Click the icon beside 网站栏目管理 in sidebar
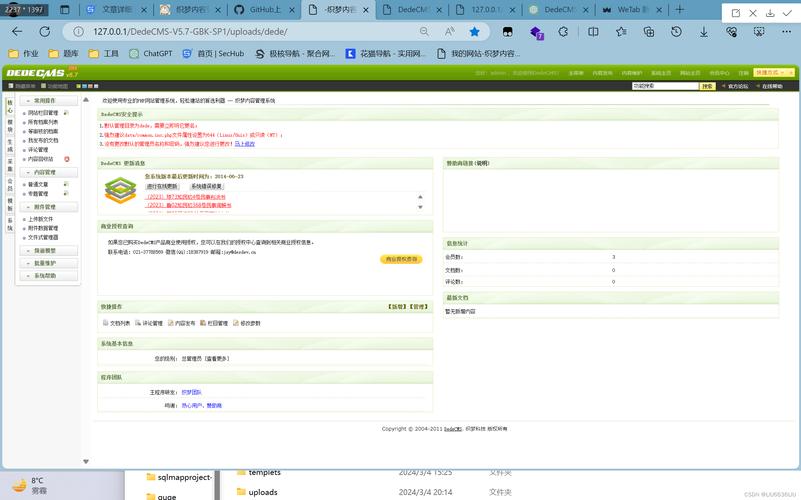This screenshot has width=801, height=500. [66, 112]
